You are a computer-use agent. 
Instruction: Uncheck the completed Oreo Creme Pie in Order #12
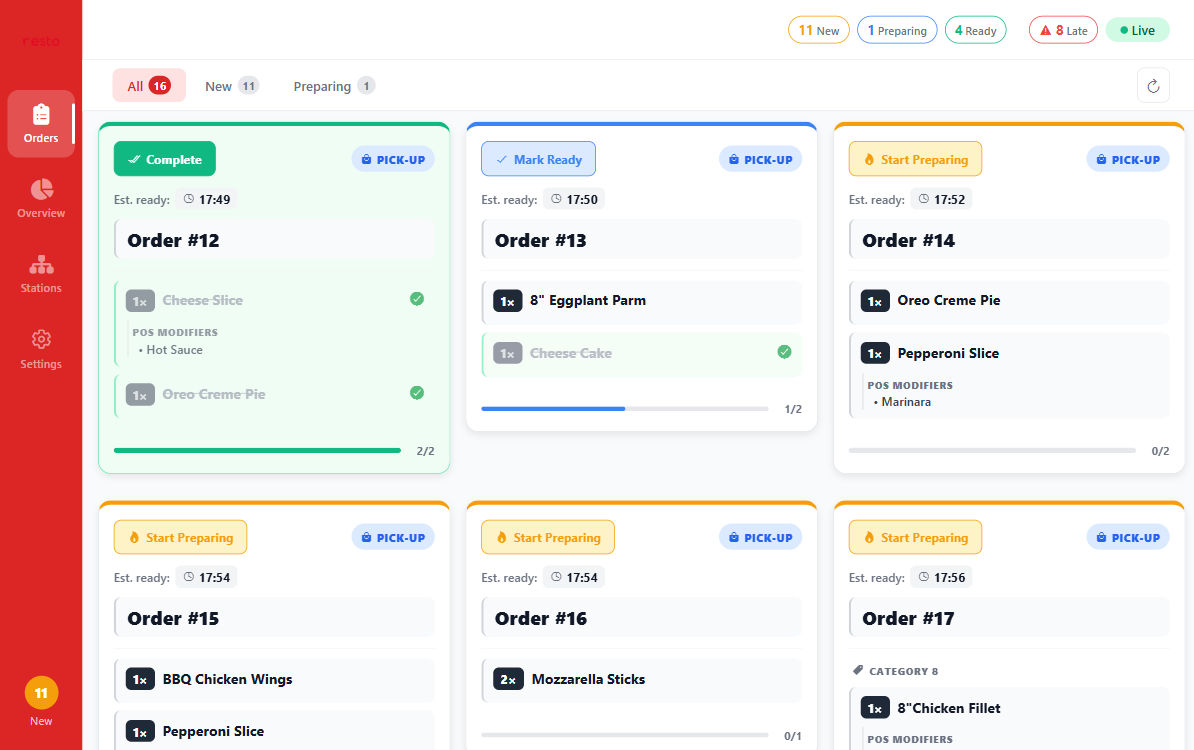pyautogui.click(x=417, y=393)
